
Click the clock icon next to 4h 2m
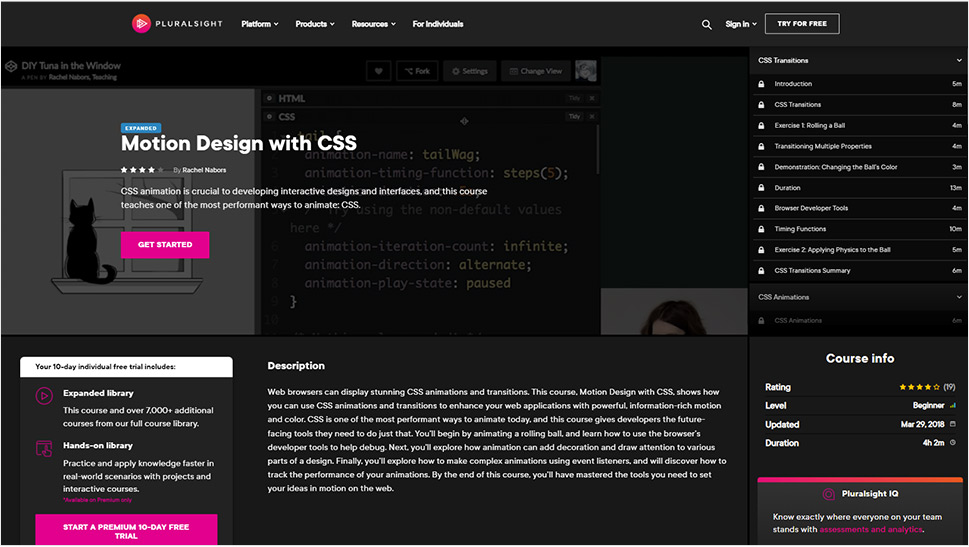[x=952, y=443]
